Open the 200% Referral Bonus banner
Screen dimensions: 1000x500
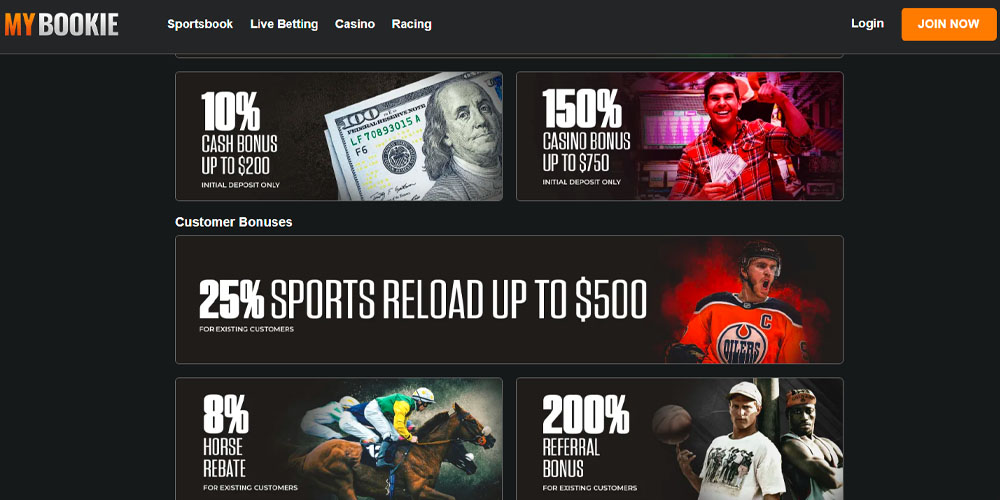pyautogui.click(x=680, y=439)
